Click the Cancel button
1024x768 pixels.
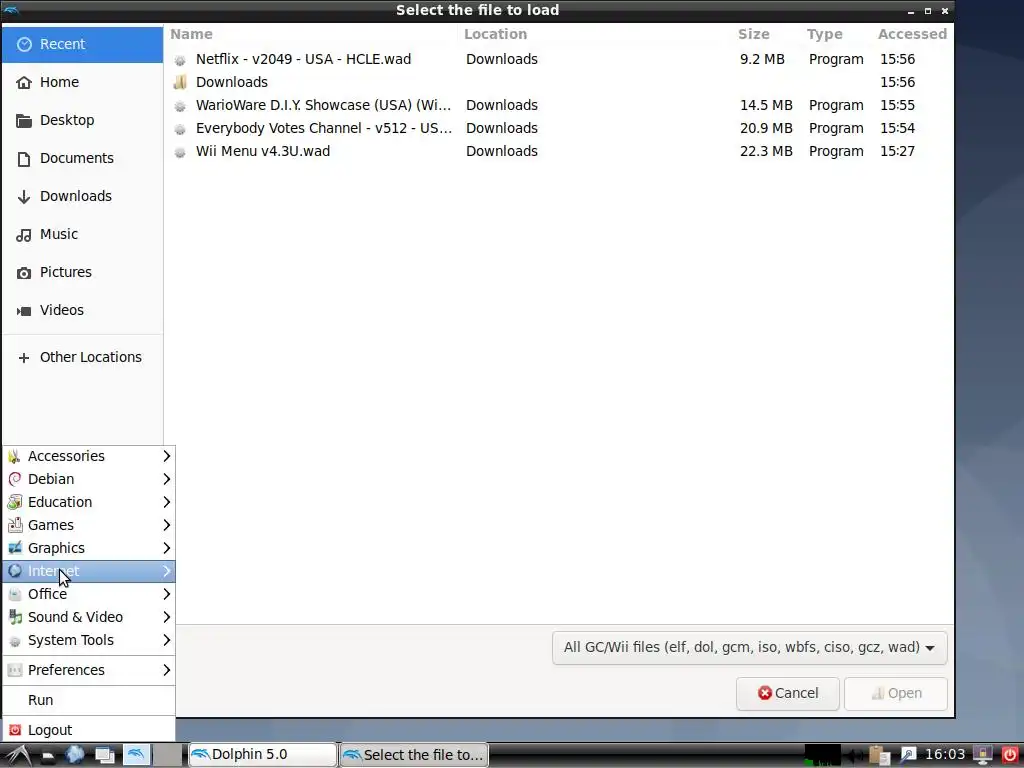click(x=788, y=693)
